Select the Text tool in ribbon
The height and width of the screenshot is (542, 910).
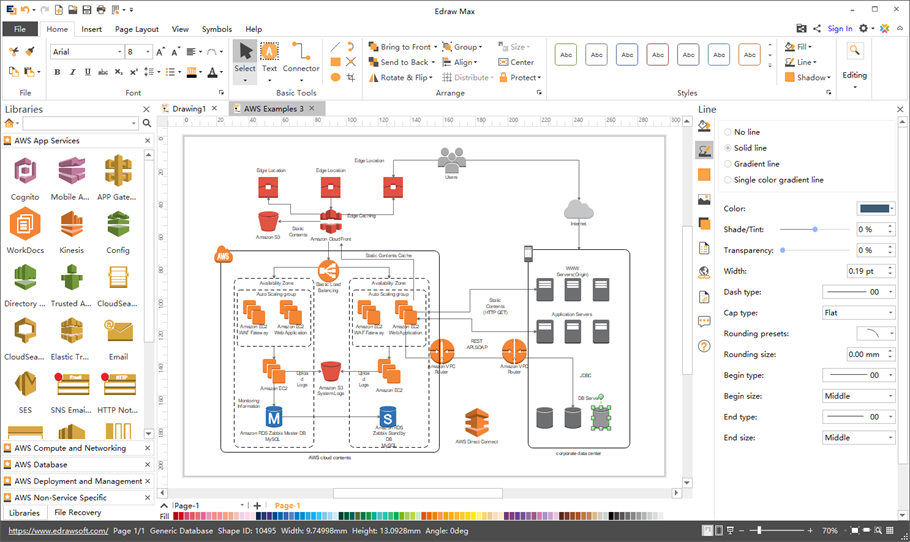click(270, 58)
